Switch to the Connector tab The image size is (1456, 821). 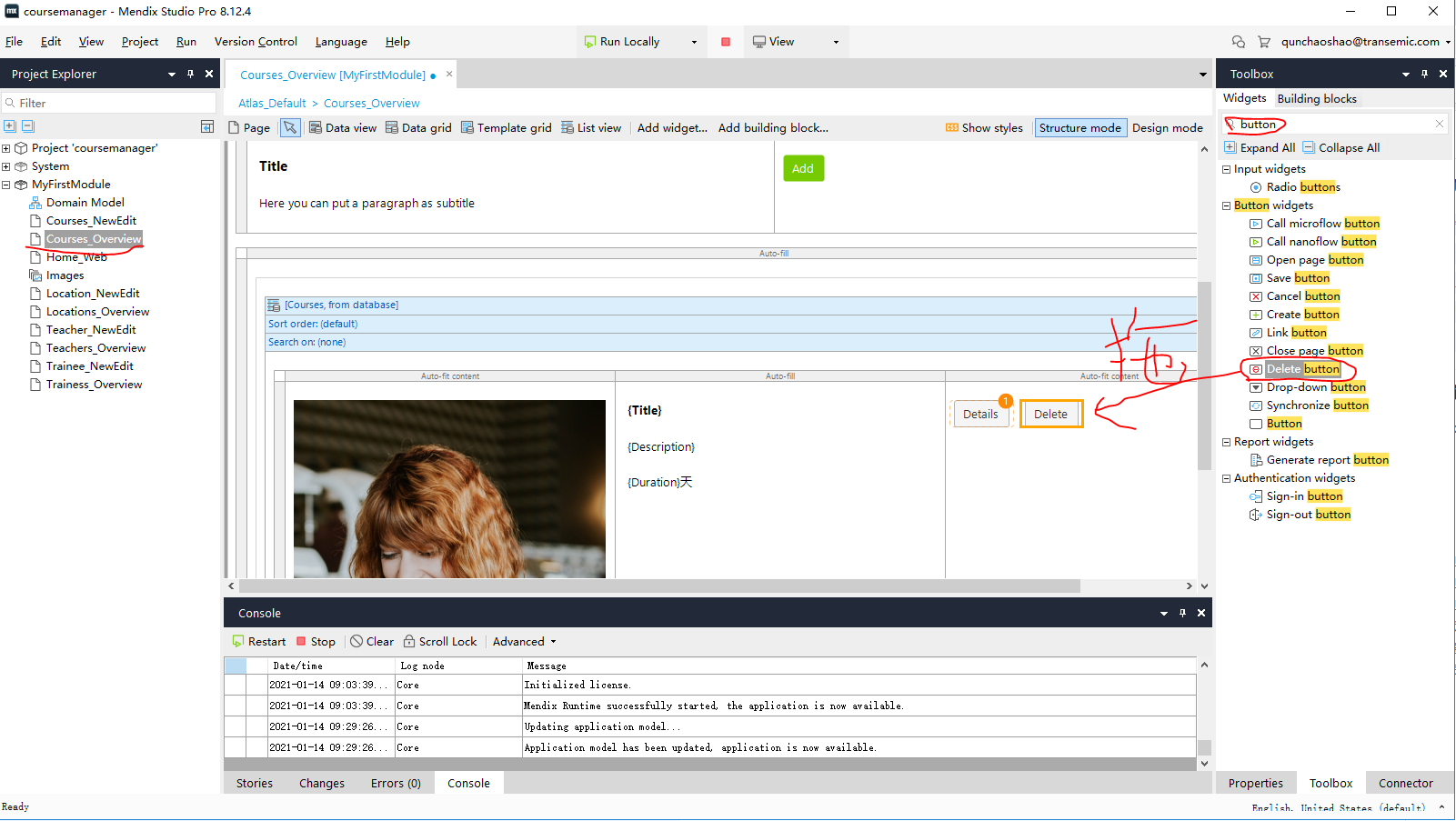pos(1405,783)
